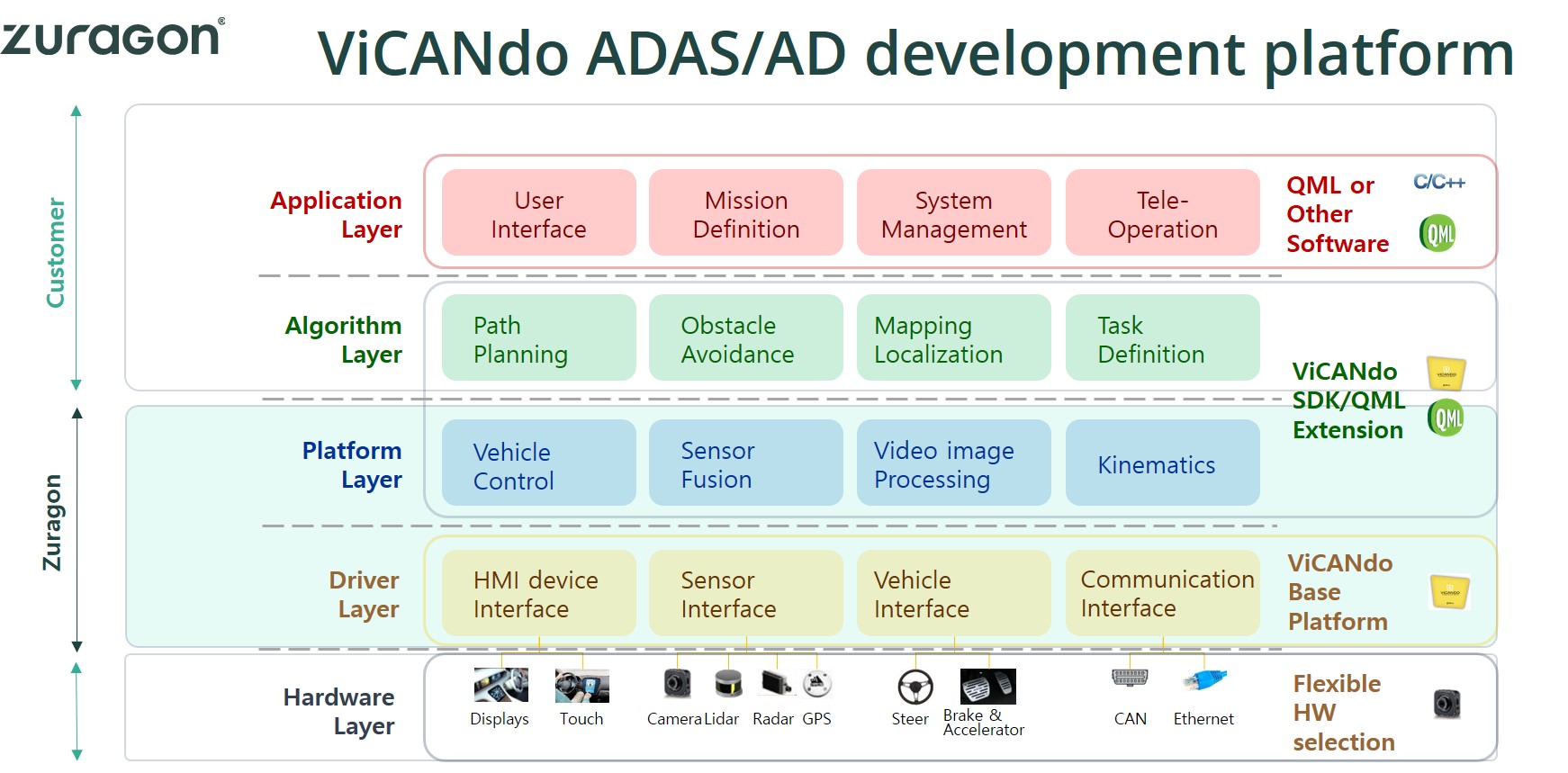Click the yellow ViCANdo icon beside SDK/QML
Image resolution: width=1568 pixels, height=773 pixels.
click(1446, 373)
